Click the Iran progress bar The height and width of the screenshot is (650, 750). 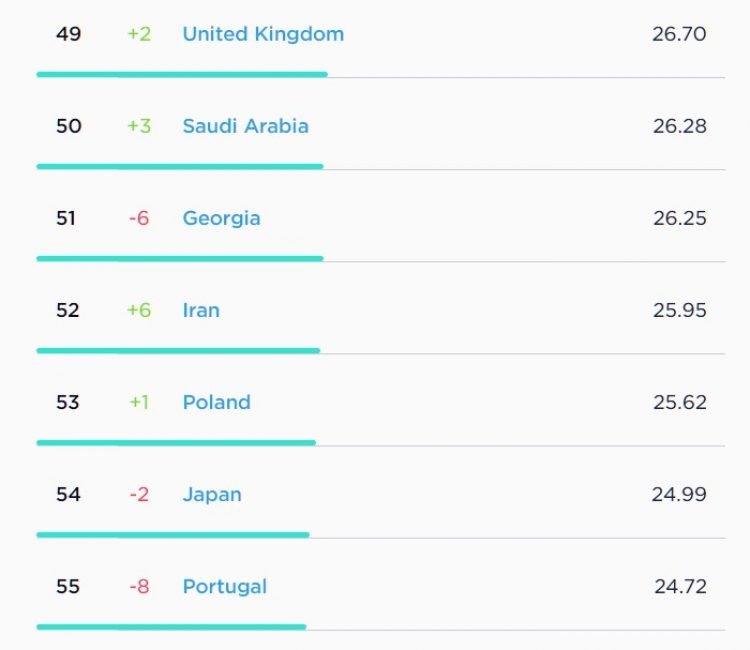(178, 351)
